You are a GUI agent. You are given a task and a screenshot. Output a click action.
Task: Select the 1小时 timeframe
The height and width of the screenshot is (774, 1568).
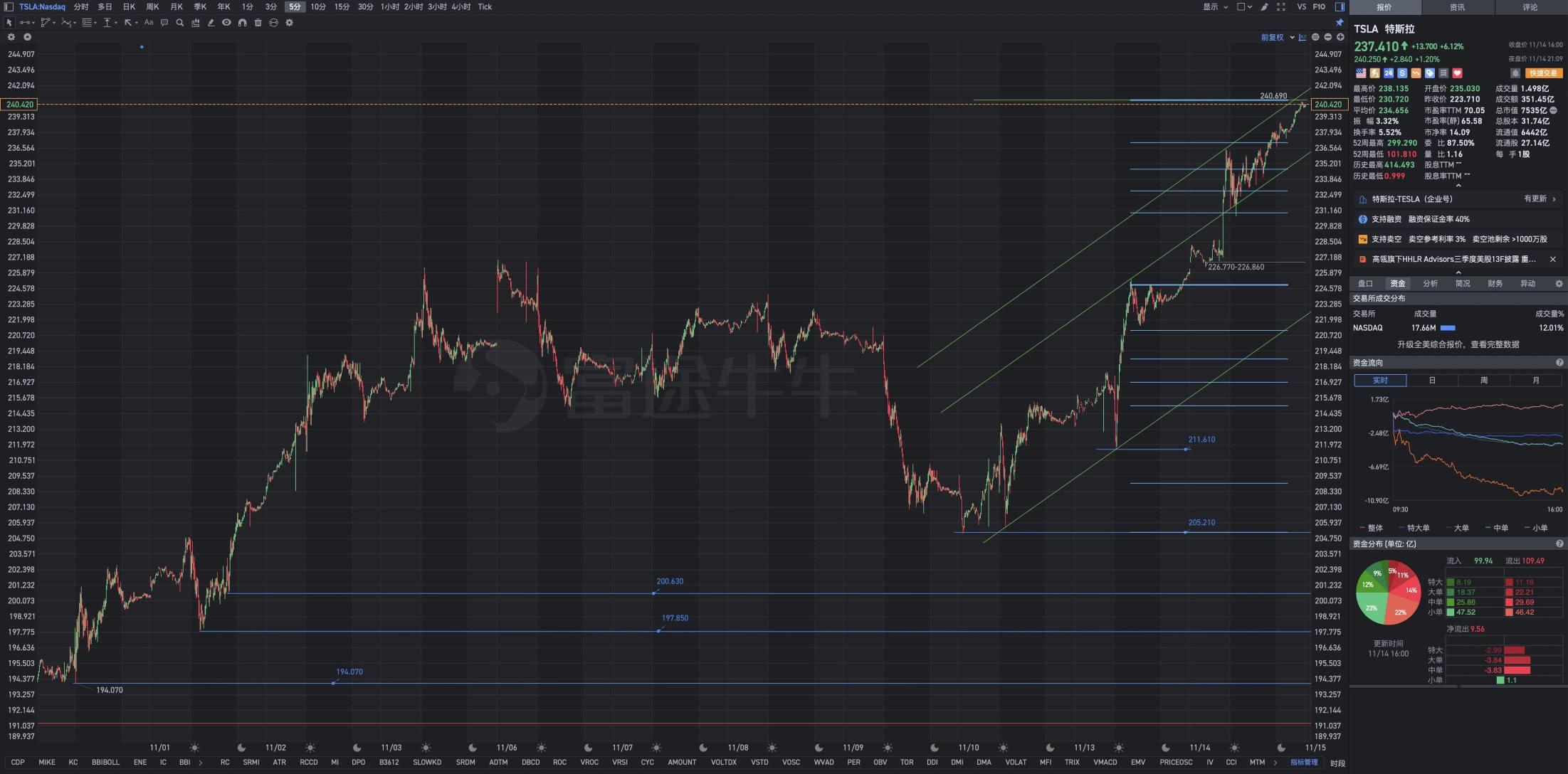tap(389, 6)
